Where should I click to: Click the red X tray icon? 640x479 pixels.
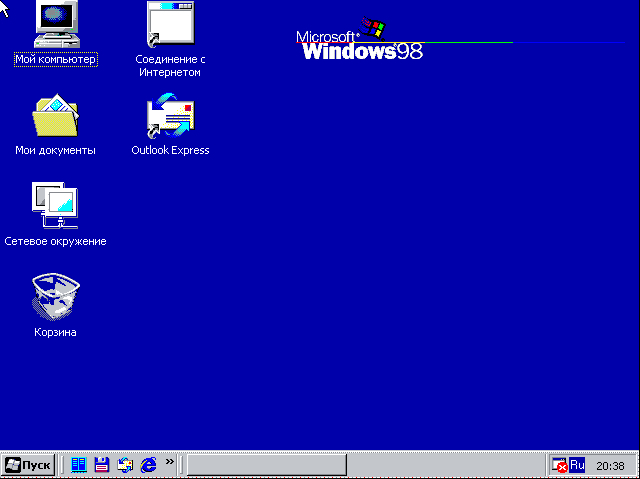[x=560, y=466]
